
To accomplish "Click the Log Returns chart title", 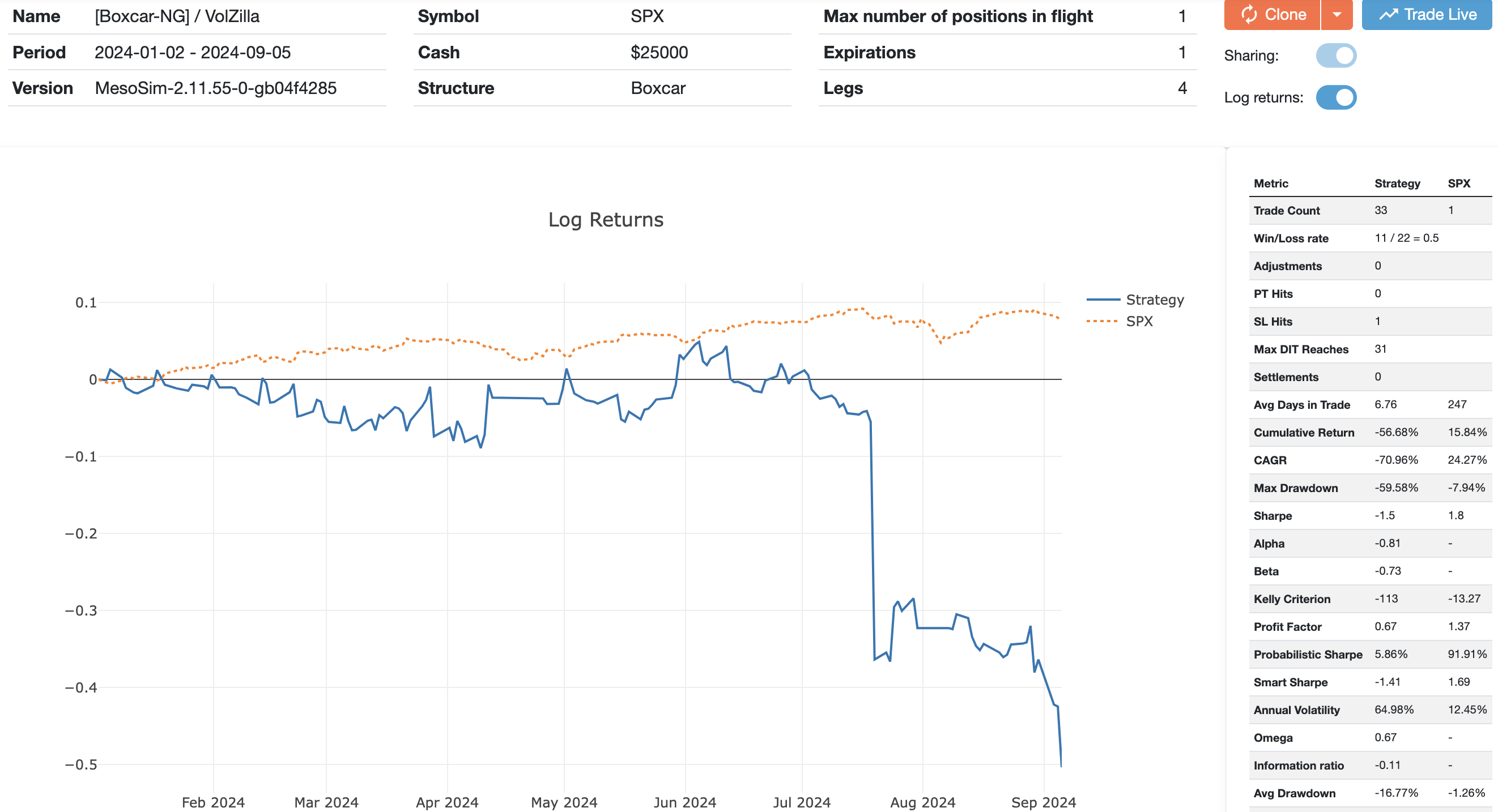I will [x=605, y=220].
